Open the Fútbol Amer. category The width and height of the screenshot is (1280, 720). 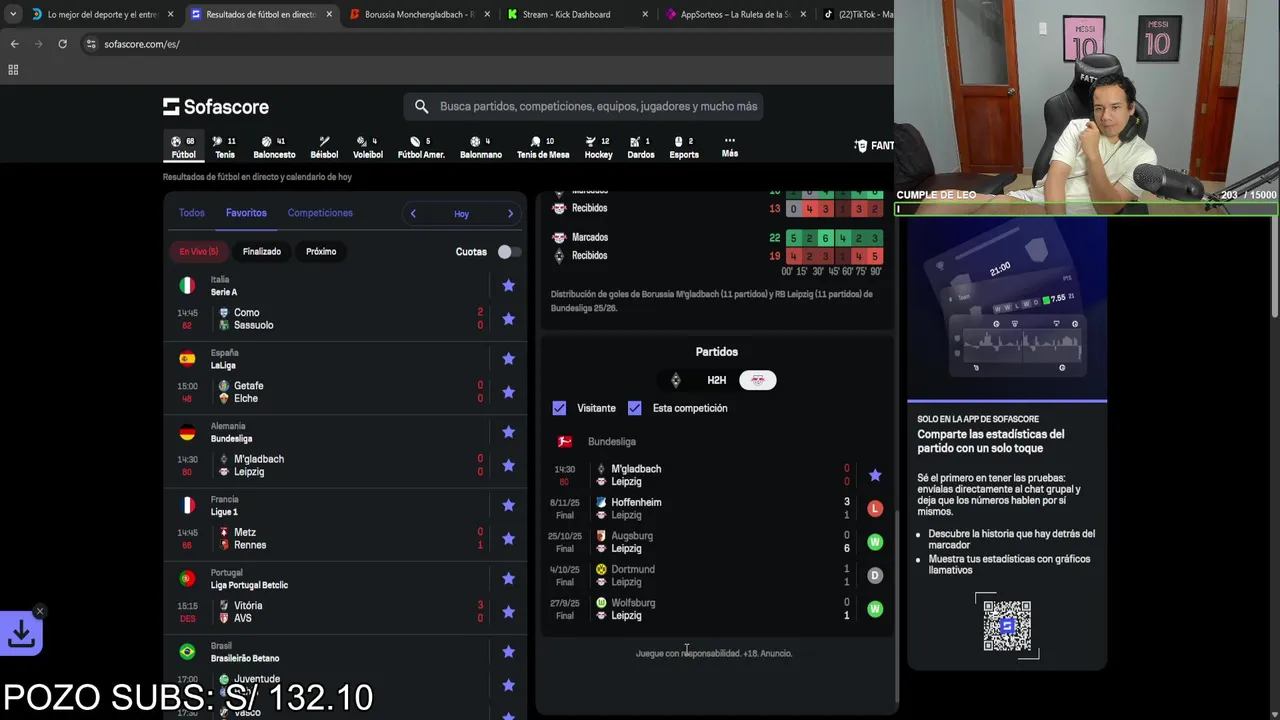[421, 147]
